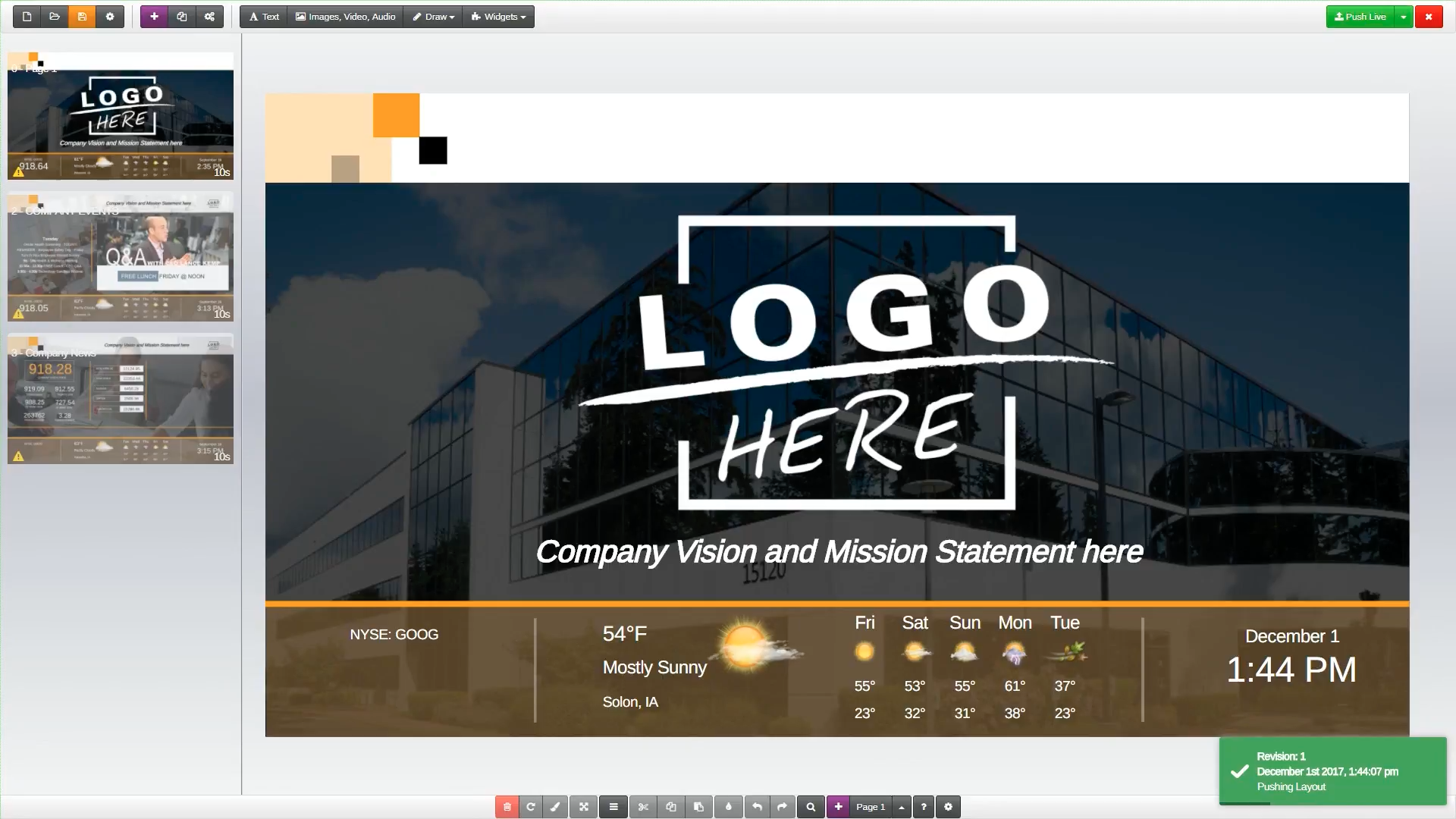Screen dimensions: 1456x819
Task: Click the green Push Live button
Action: point(1360,17)
